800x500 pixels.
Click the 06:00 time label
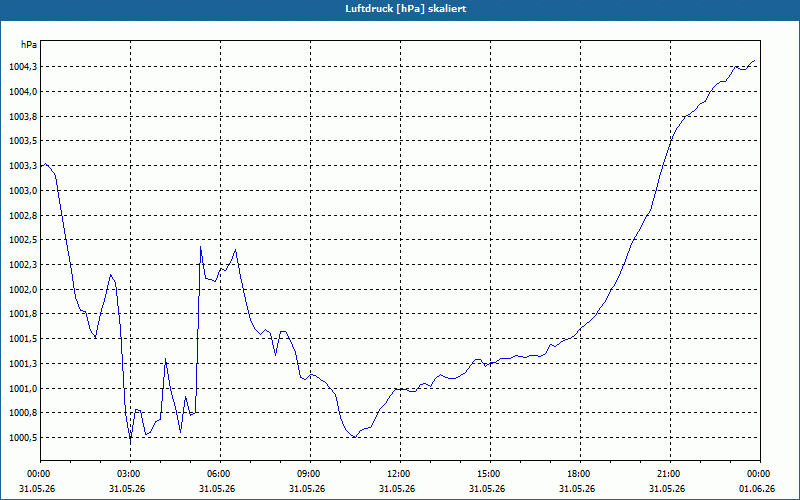click(x=220, y=474)
